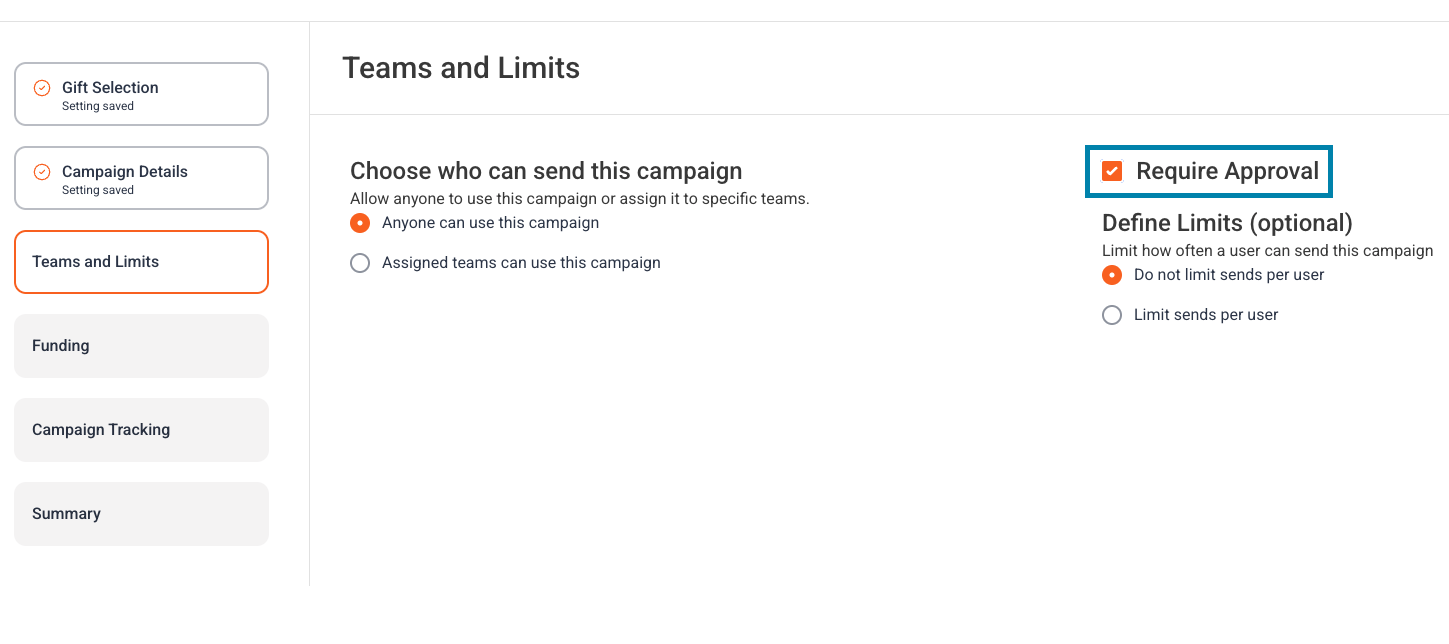1449x644 pixels.
Task: Open the Gift Selection step
Action: pyautogui.click(x=141, y=94)
